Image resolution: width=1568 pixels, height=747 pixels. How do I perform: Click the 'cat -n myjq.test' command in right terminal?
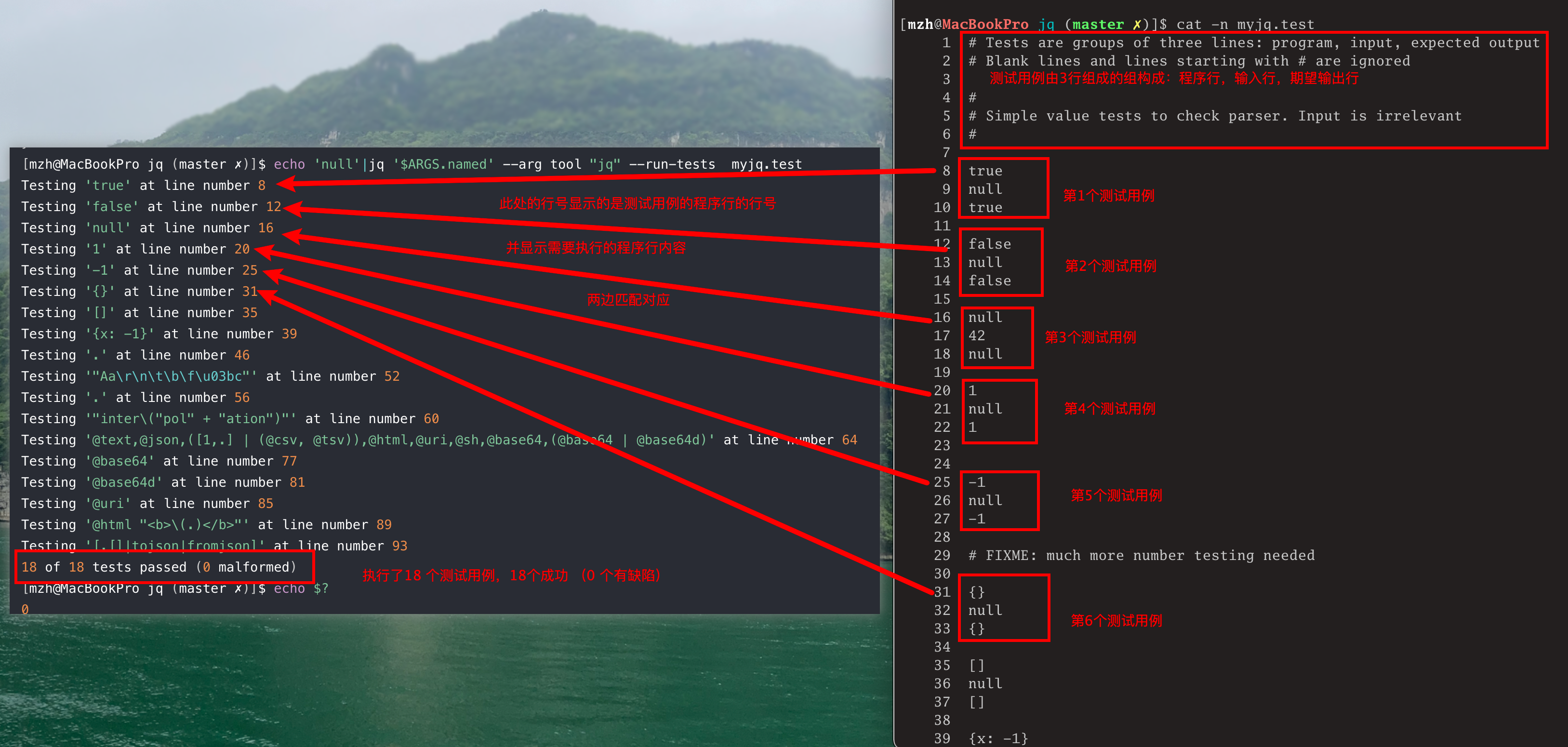(1245, 25)
